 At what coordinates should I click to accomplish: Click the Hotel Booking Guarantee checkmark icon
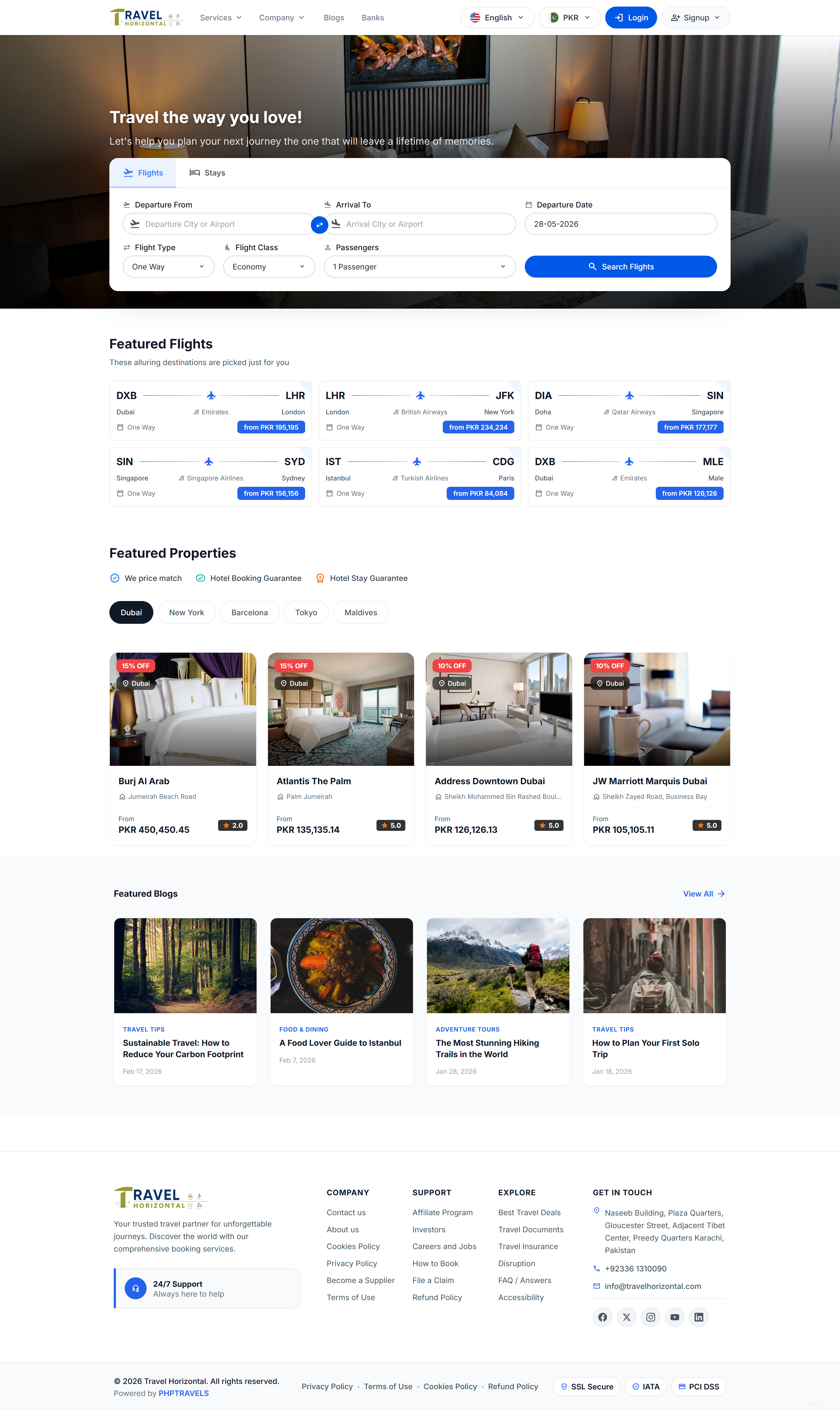pos(200,578)
